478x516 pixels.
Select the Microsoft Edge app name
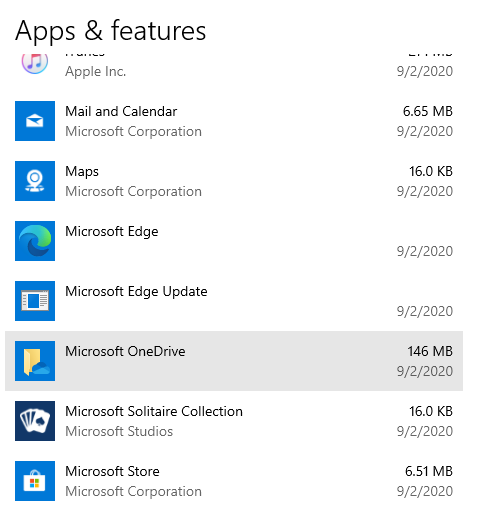pyautogui.click(x=112, y=232)
